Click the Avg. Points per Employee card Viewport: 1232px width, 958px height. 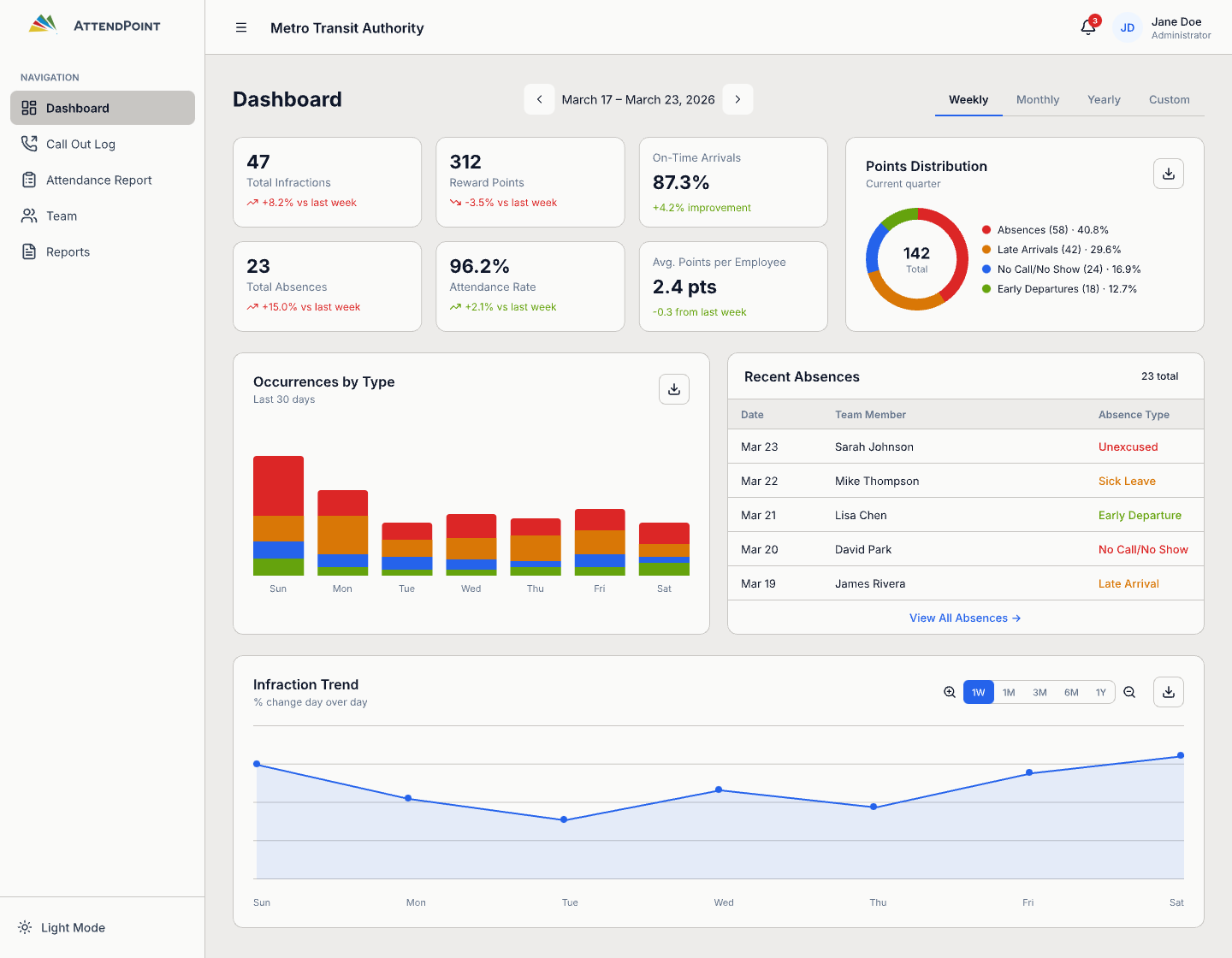pos(733,287)
